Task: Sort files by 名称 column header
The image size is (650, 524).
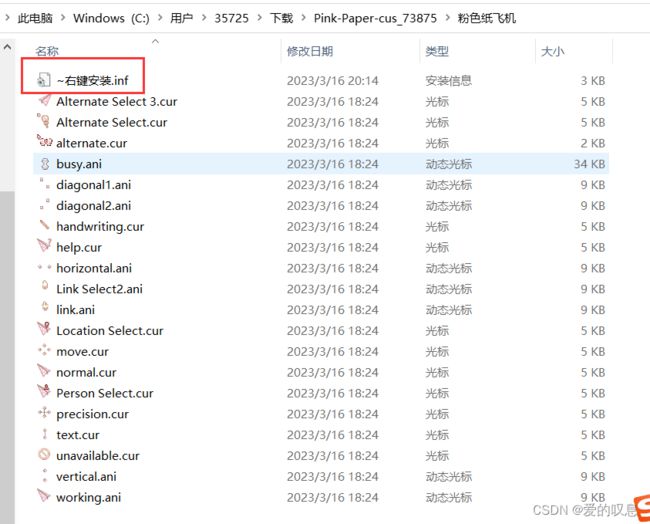Action: (x=47, y=51)
